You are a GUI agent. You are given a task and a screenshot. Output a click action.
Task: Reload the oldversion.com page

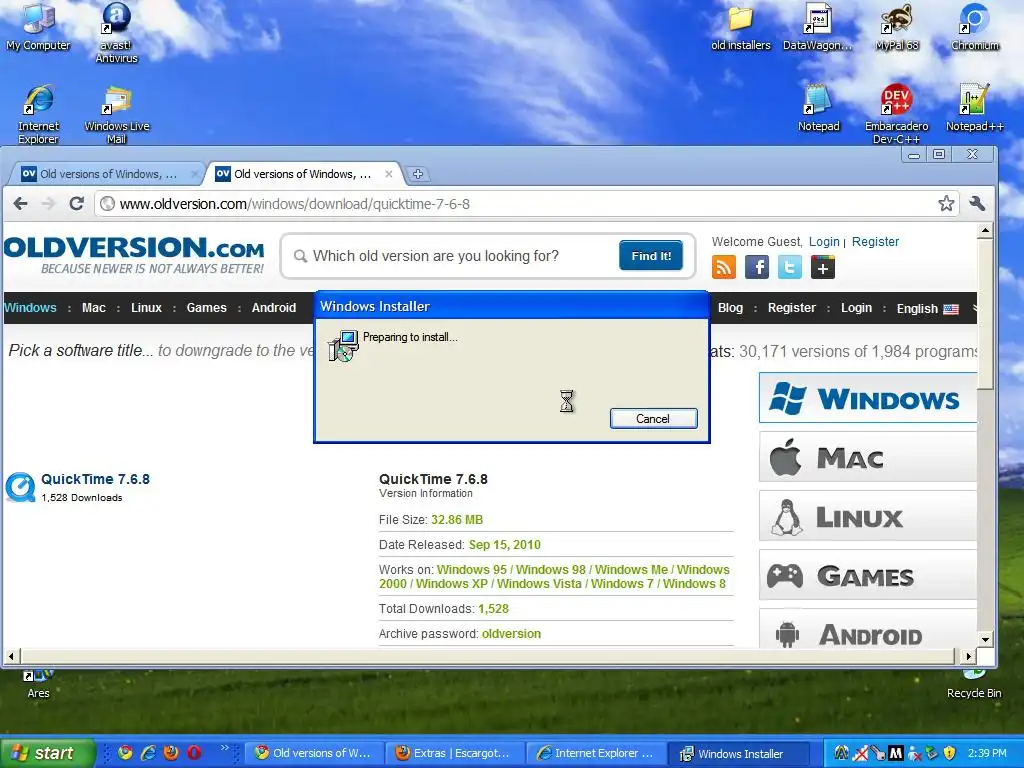click(76, 204)
